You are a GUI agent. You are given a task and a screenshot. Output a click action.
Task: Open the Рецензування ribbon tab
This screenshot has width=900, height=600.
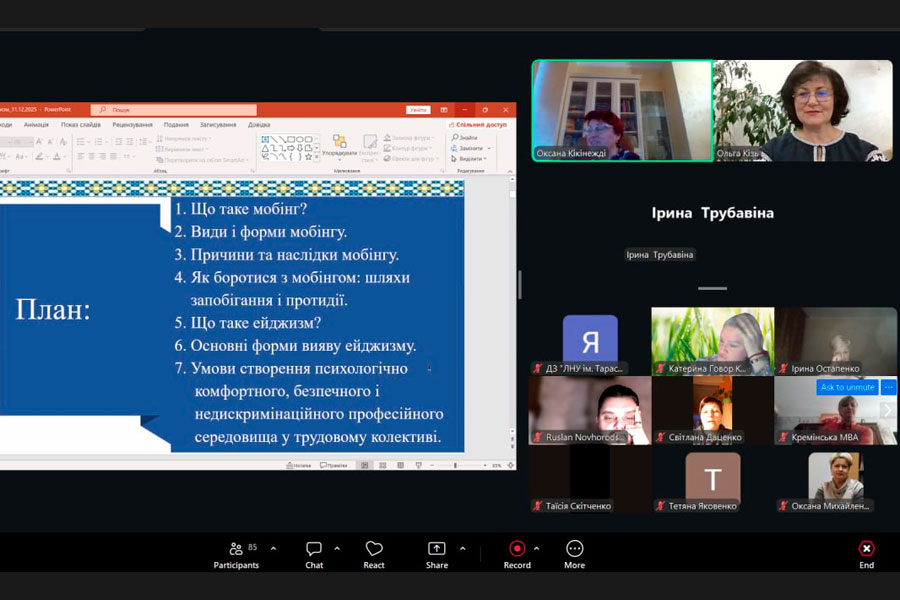133,125
